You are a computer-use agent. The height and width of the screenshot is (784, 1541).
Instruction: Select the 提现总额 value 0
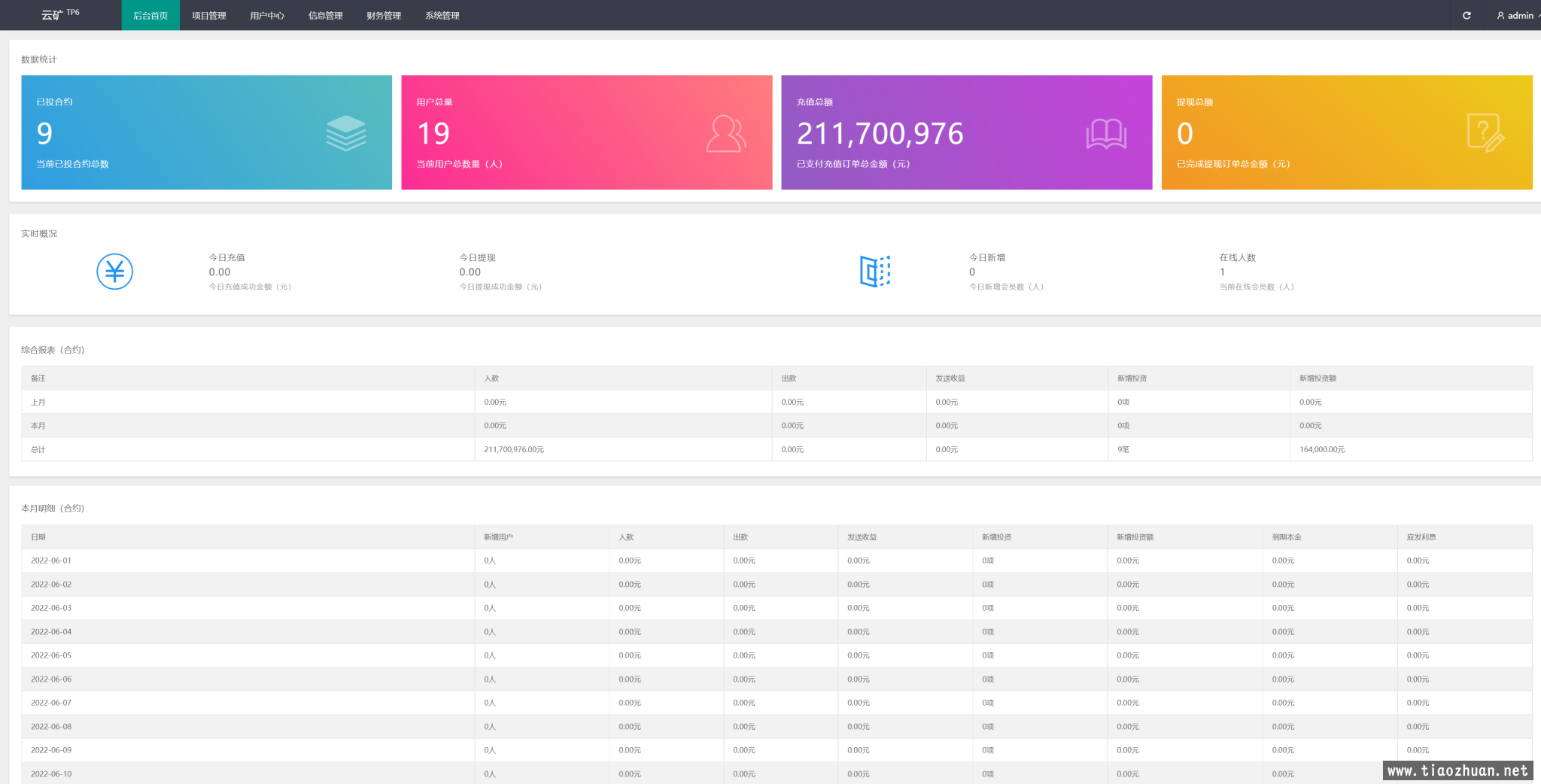click(x=1185, y=133)
